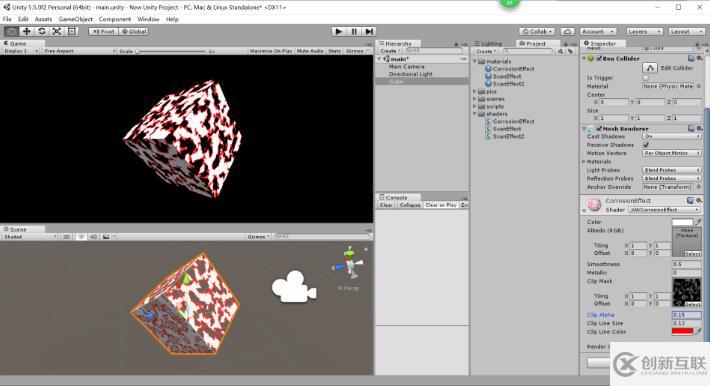Toggle the Pivot handle button
The height and width of the screenshot is (386, 710).
(104, 31)
